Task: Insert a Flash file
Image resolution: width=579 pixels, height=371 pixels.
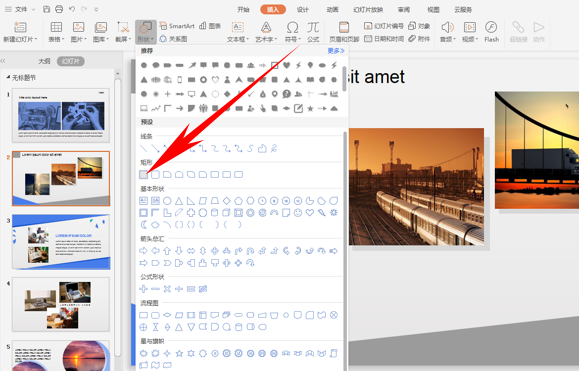Action: (x=491, y=31)
